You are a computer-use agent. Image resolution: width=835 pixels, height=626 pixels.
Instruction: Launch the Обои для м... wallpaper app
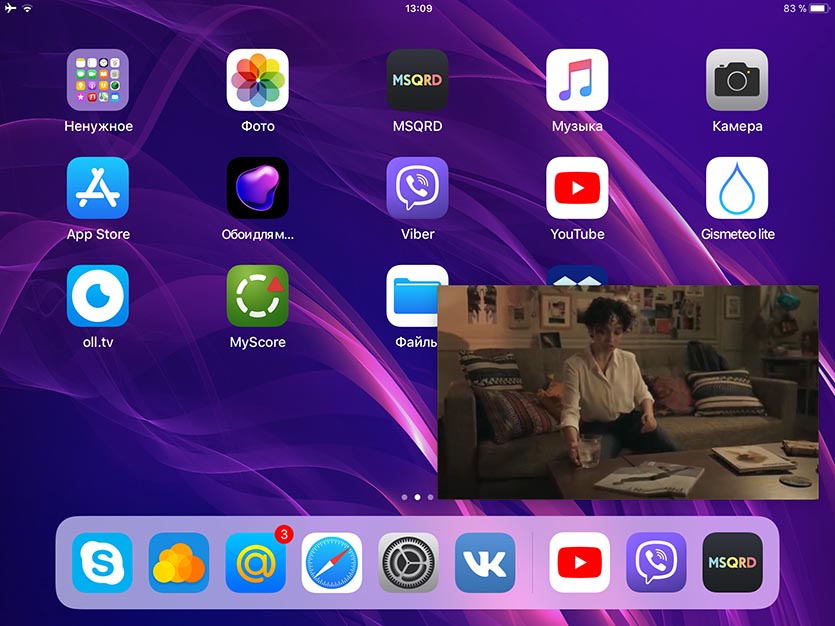tap(257, 188)
